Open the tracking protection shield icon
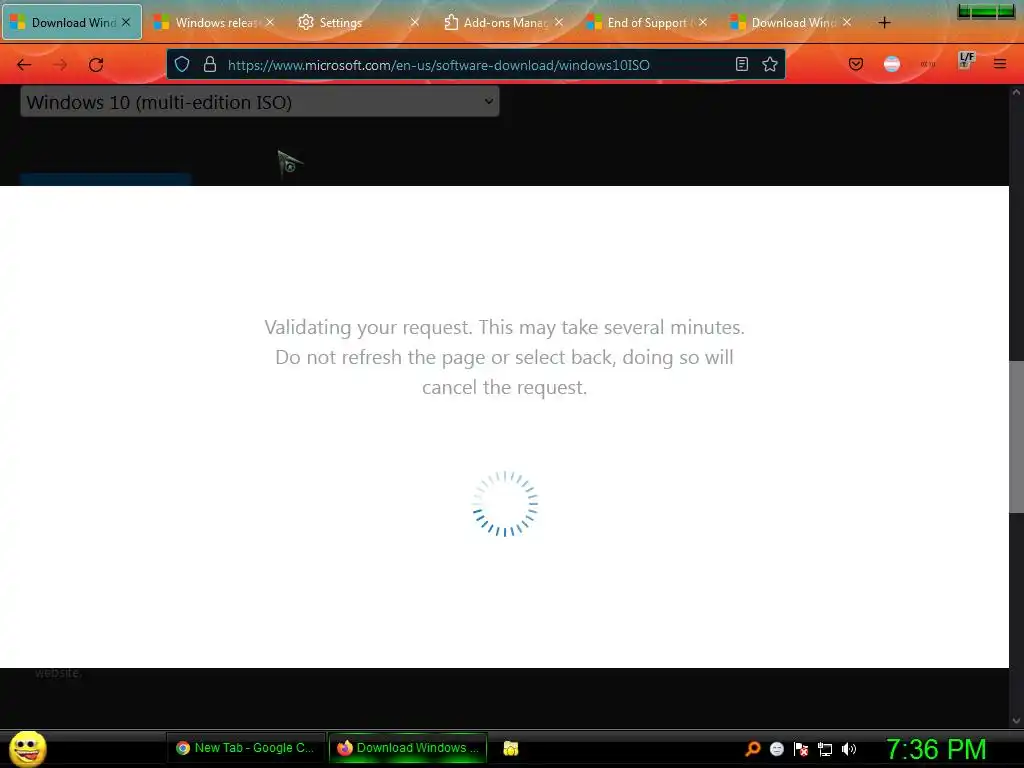This screenshot has width=1024, height=768. tap(182, 64)
